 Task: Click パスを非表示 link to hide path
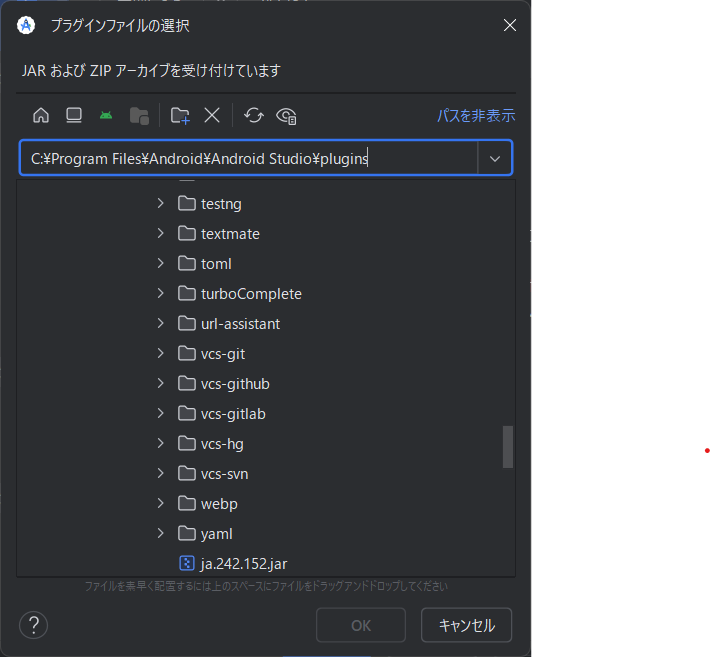point(476,115)
